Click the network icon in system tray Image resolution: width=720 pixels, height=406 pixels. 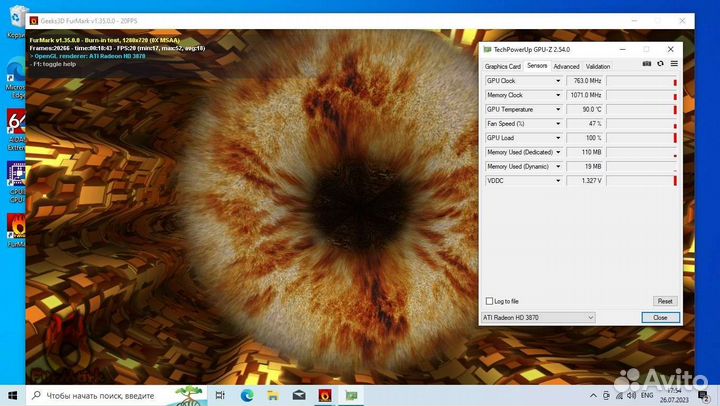(x=619, y=395)
